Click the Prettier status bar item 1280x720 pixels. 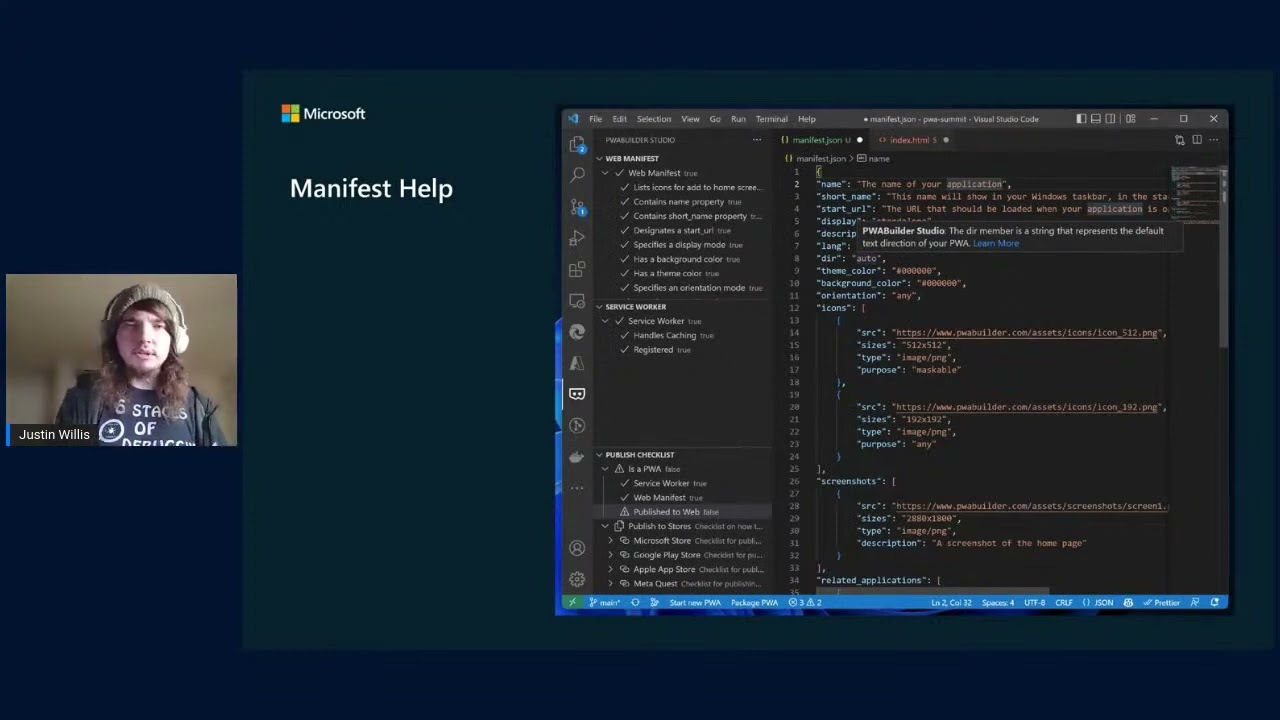tap(1162, 603)
